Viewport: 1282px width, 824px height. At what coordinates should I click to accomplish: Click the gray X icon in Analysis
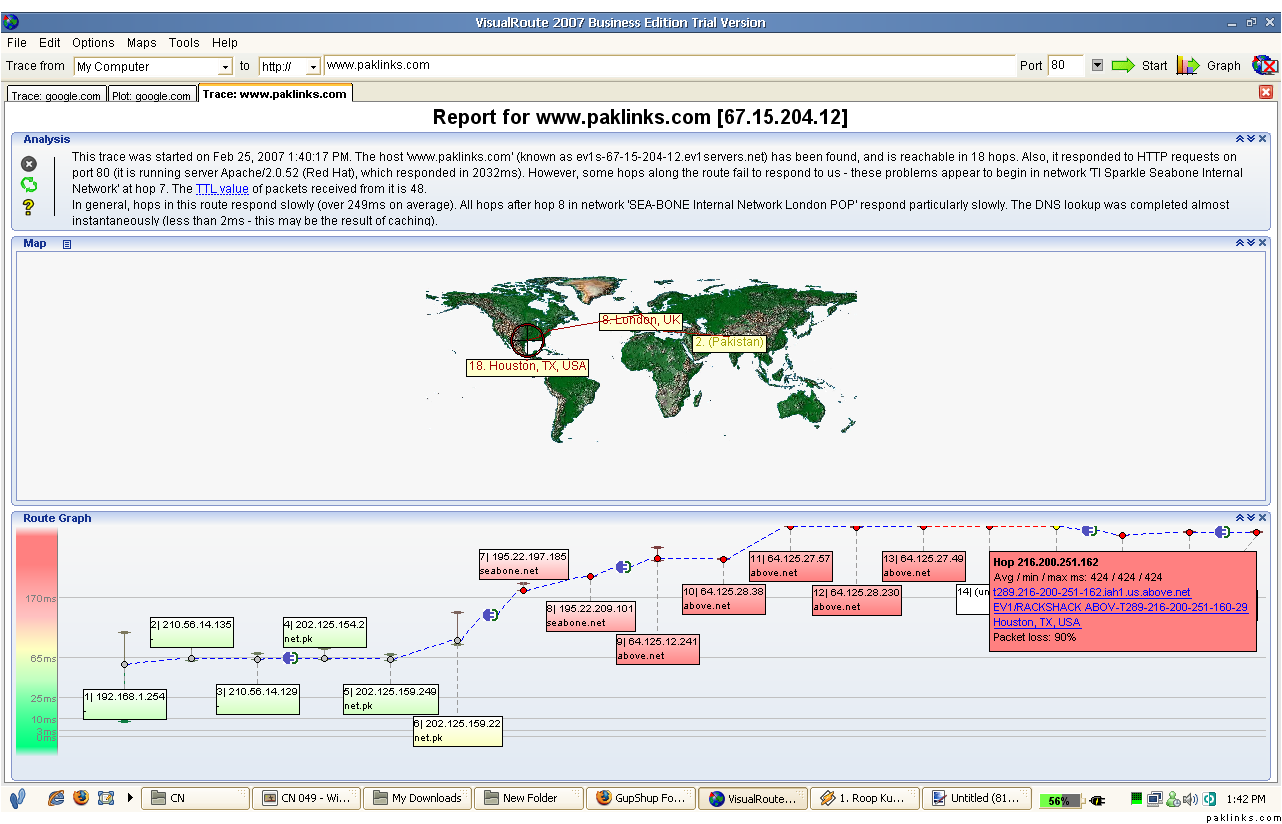tap(29, 164)
